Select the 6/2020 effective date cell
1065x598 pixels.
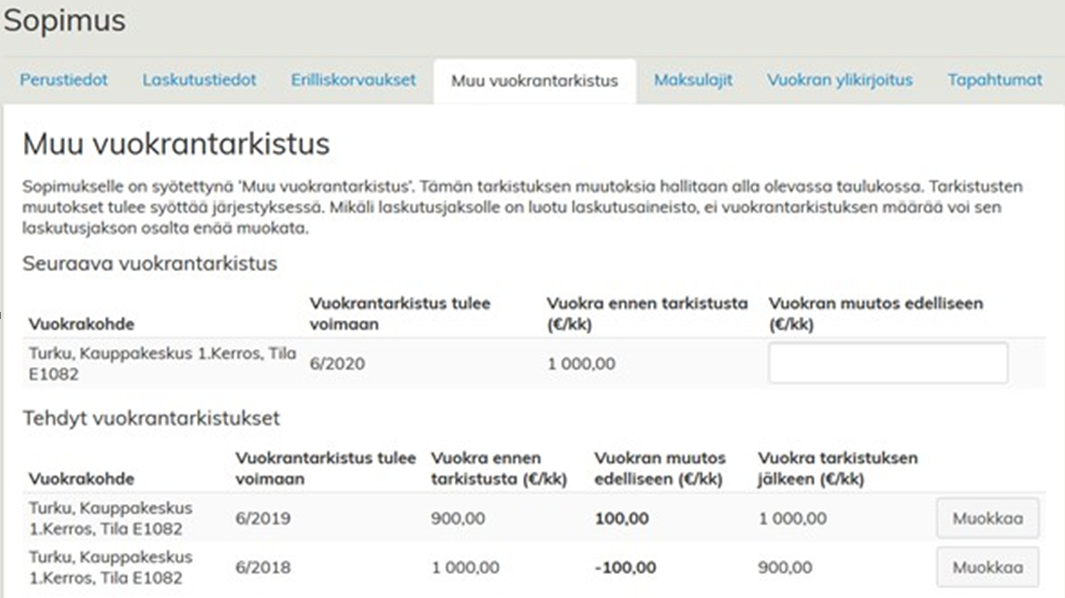click(x=337, y=364)
